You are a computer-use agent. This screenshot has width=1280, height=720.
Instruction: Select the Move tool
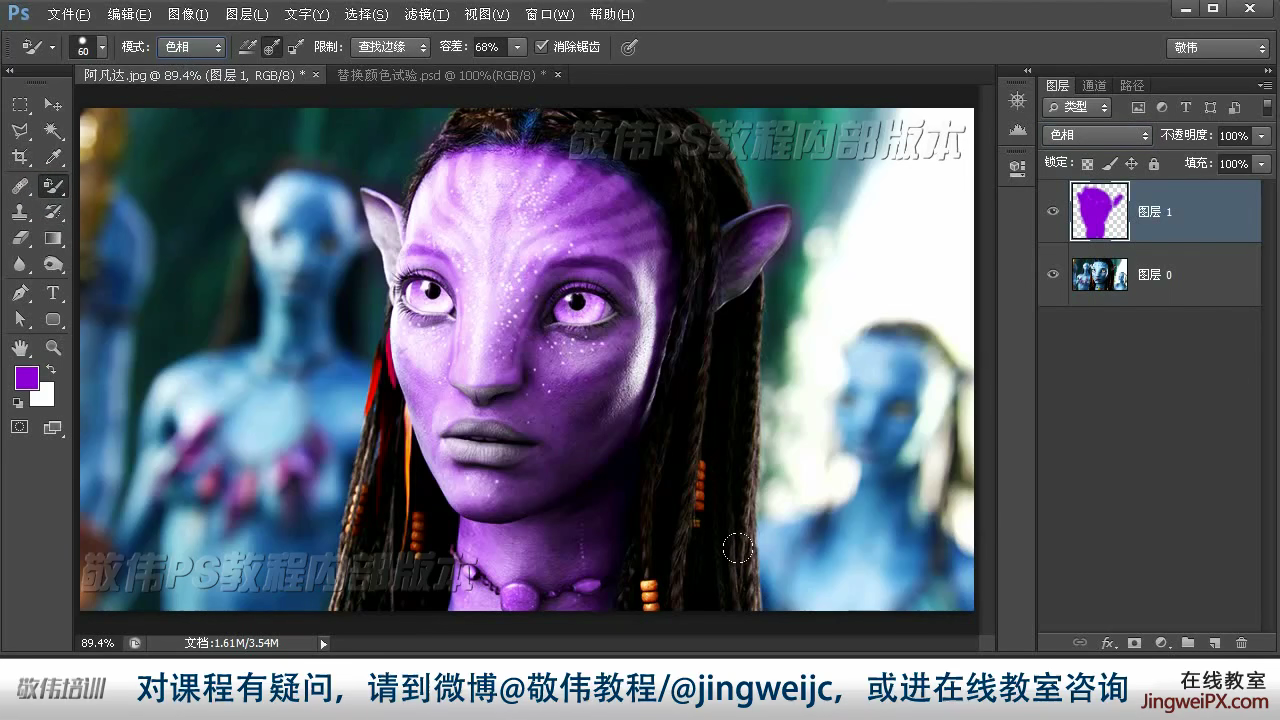[x=53, y=105]
